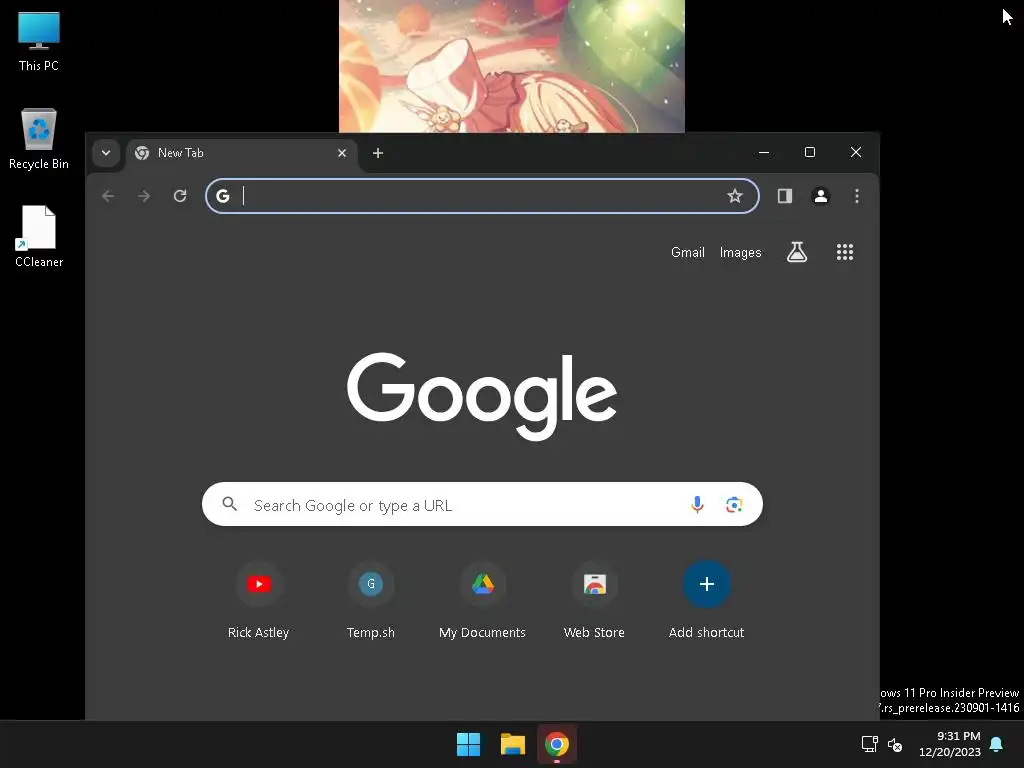
Task: Start voice search with microphone icon
Action: click(x=697, y=504)
